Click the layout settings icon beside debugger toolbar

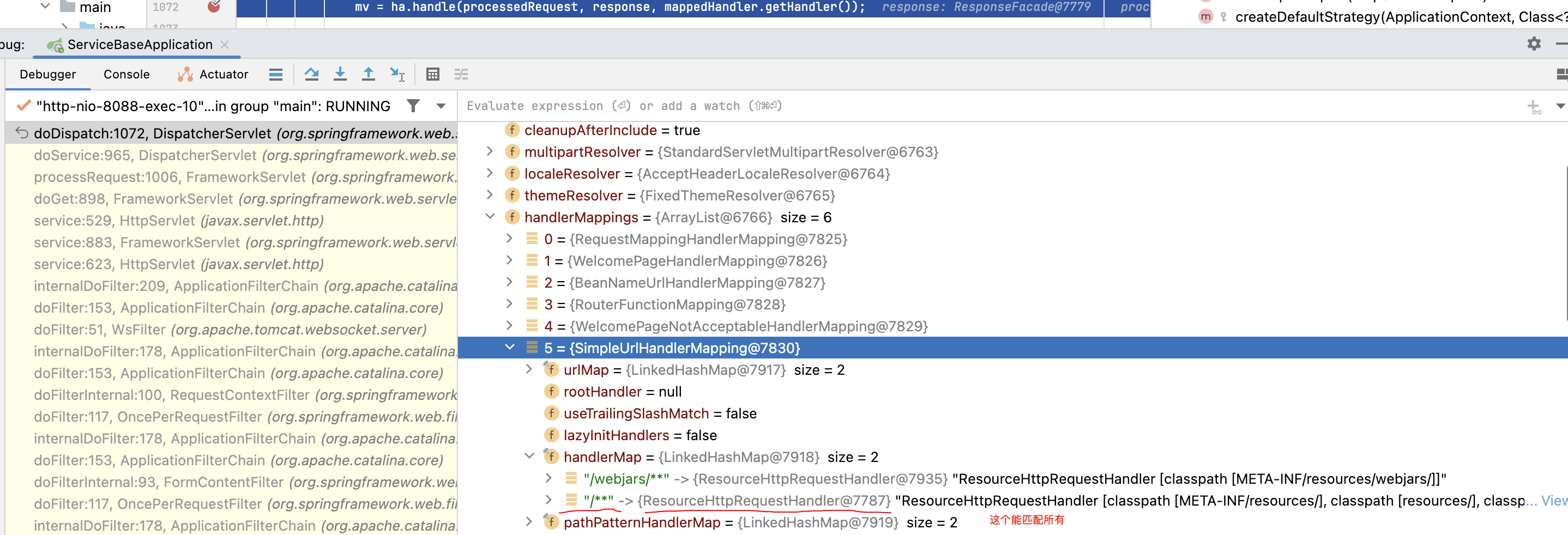tap(1561, 74)
